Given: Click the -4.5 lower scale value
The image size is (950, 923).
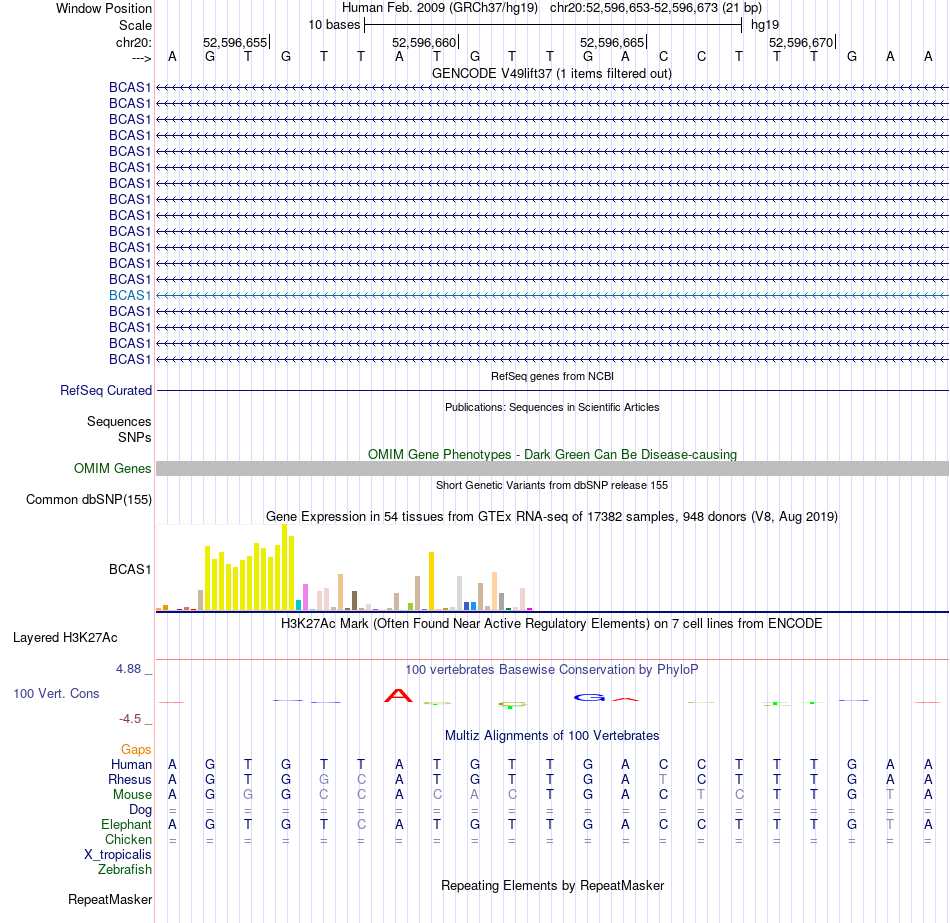Looking at the screenshot, I should pos(130,719).
